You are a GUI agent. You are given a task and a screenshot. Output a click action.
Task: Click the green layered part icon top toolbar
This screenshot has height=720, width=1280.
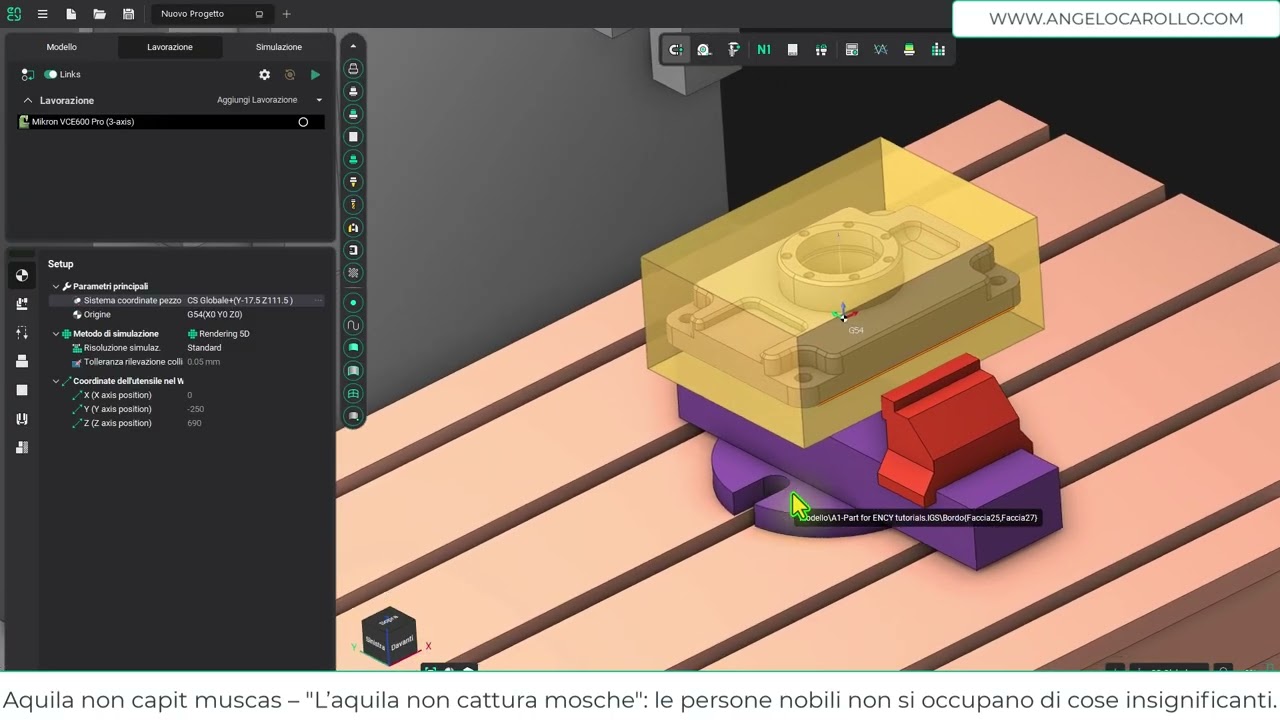909,50
